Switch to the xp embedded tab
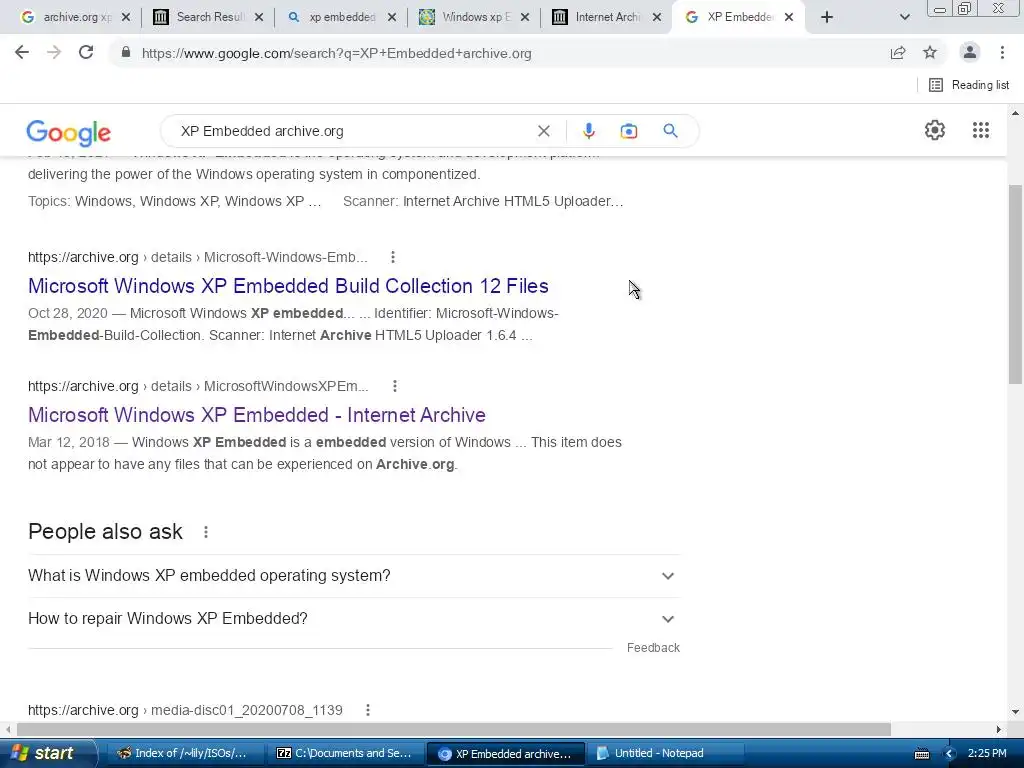This screenshot has height=768, width=1024. (334, 17)
